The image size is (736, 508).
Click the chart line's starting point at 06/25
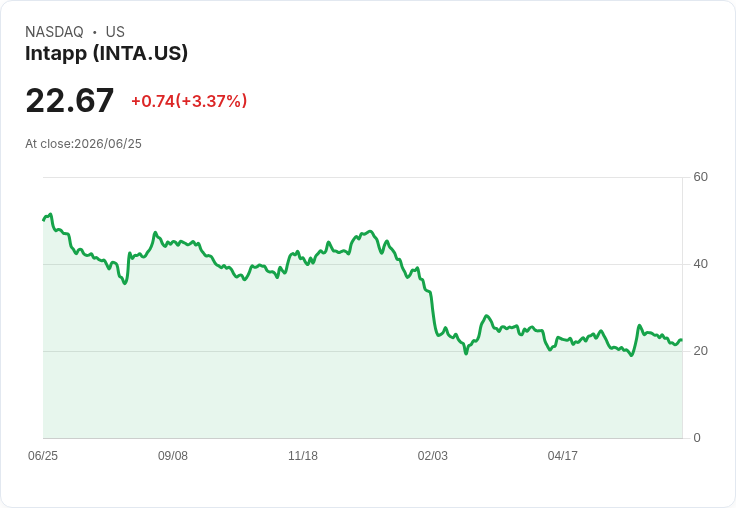click(x=43, y=220)
